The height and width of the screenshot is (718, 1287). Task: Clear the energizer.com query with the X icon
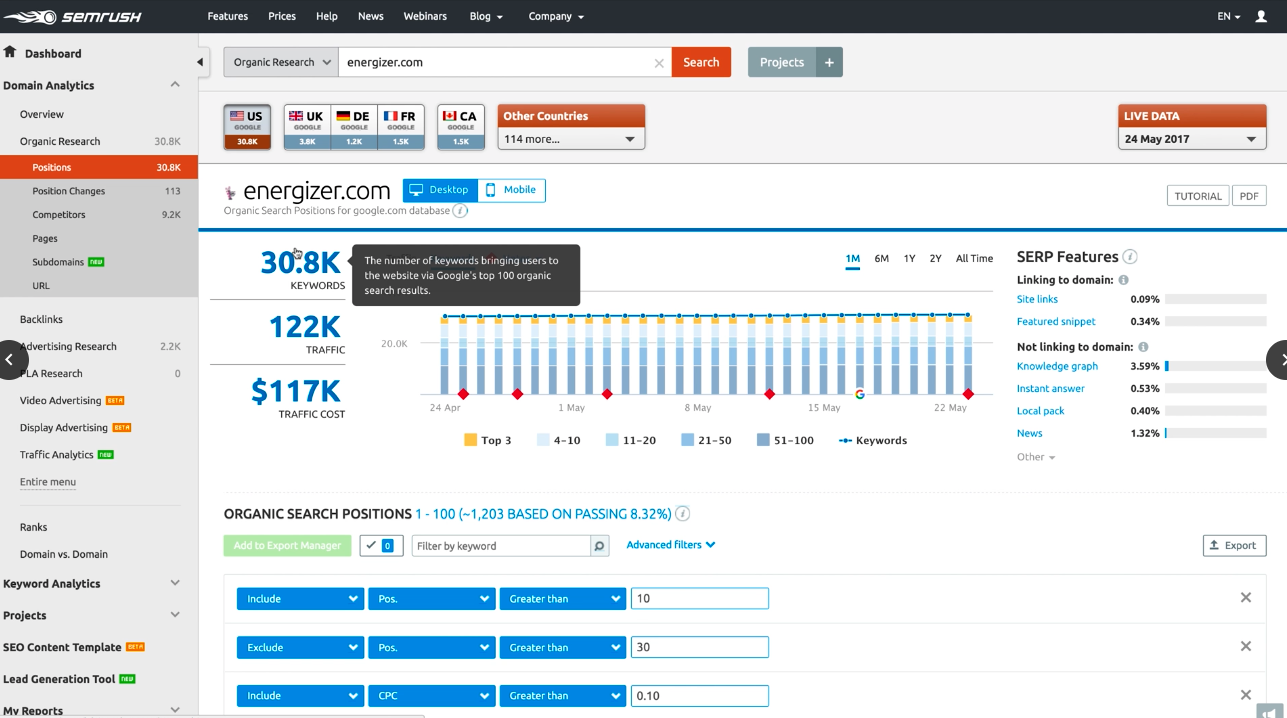click(659, 62)
